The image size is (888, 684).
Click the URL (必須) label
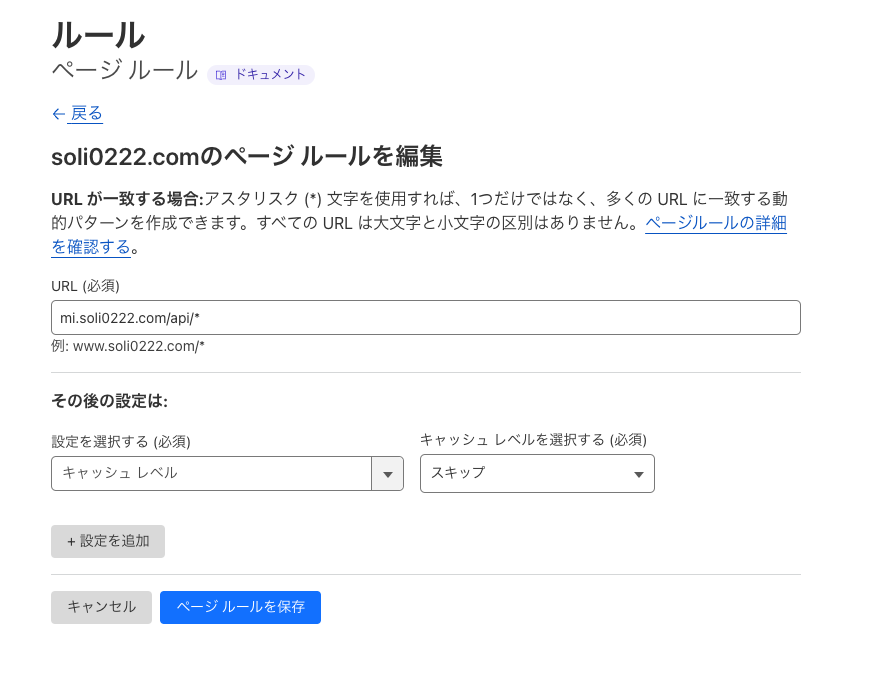(86, 286)
